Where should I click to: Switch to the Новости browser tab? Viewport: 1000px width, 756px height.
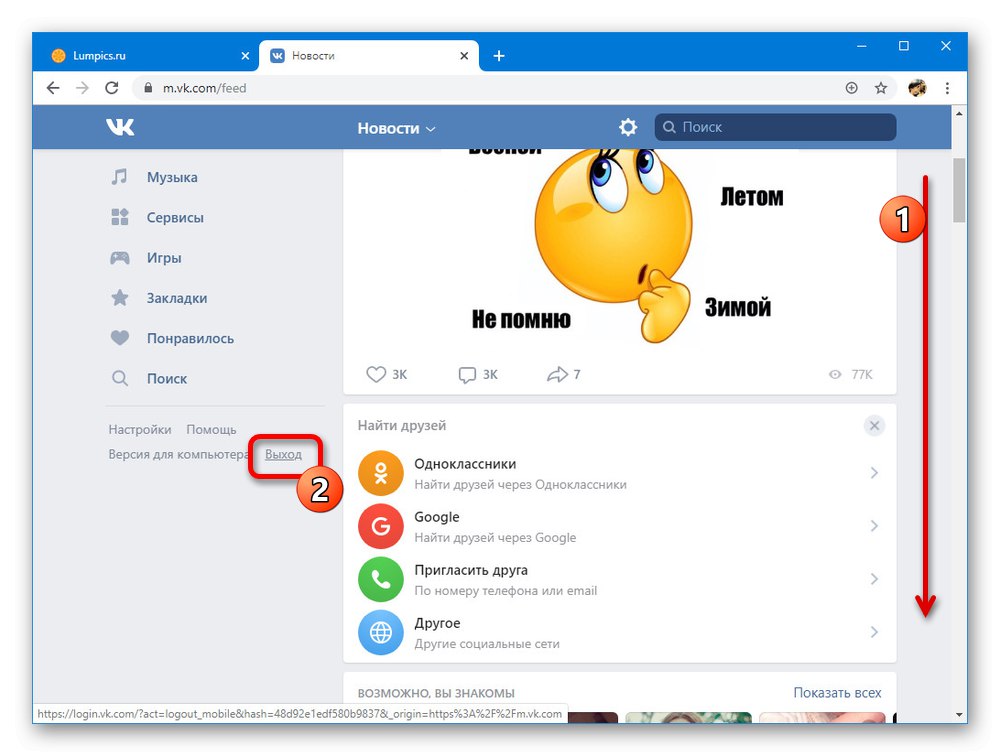[368, 56]
